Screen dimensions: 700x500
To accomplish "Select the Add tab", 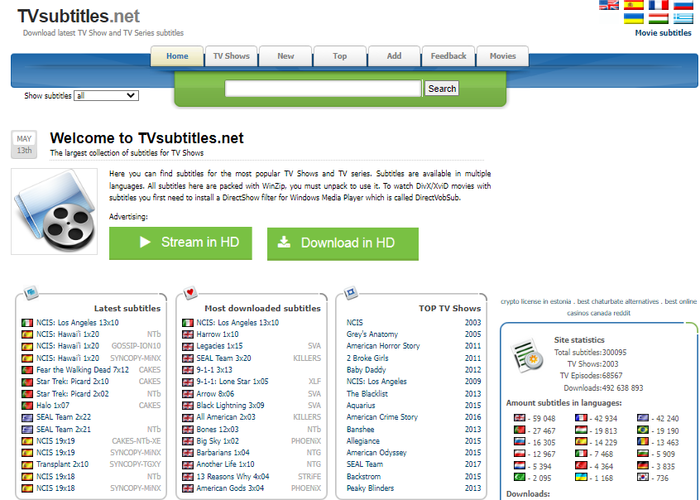I will (x=394, y=56).
